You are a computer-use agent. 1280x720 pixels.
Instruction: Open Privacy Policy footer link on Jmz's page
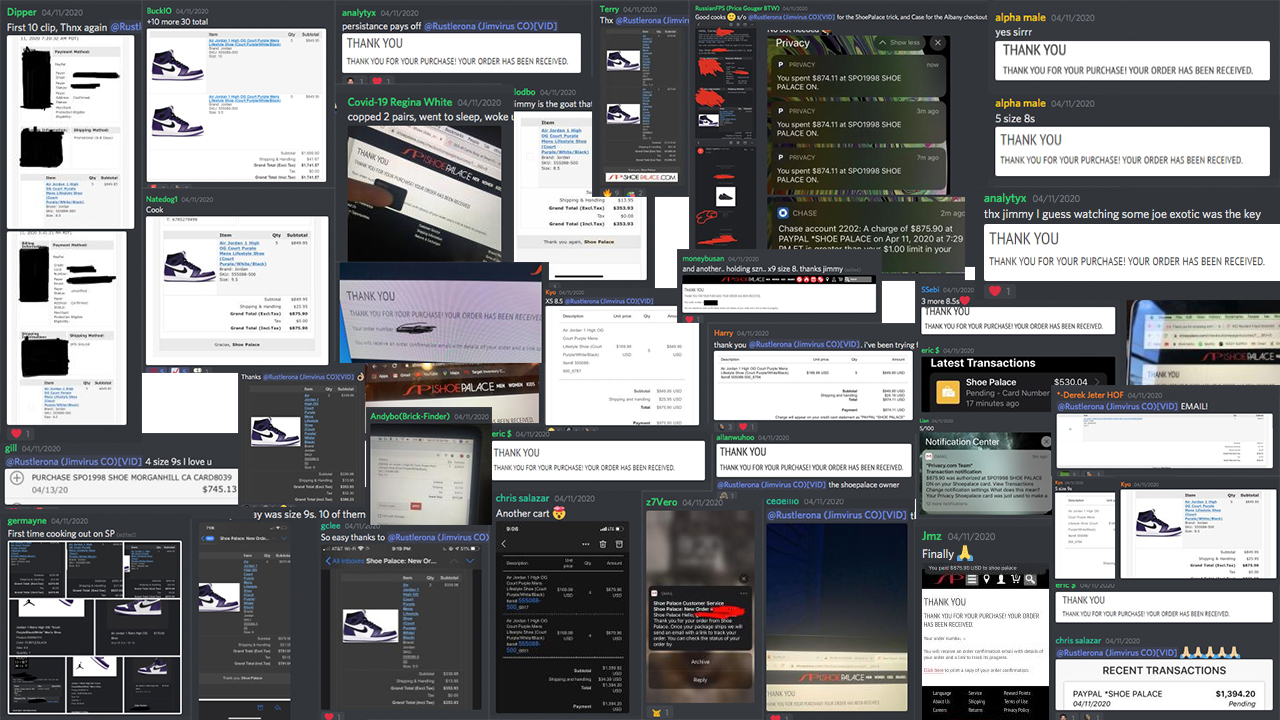pyautogui.click(x=1017, y=710)
